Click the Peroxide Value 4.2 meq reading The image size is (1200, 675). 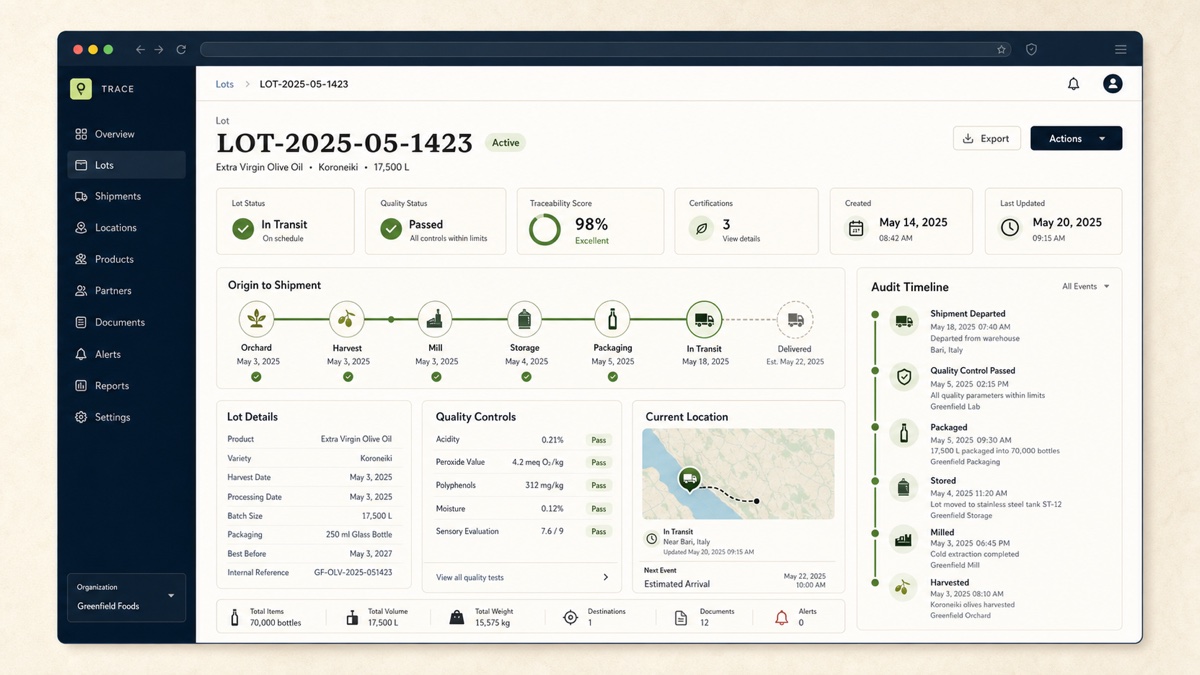tap(537, 463)
